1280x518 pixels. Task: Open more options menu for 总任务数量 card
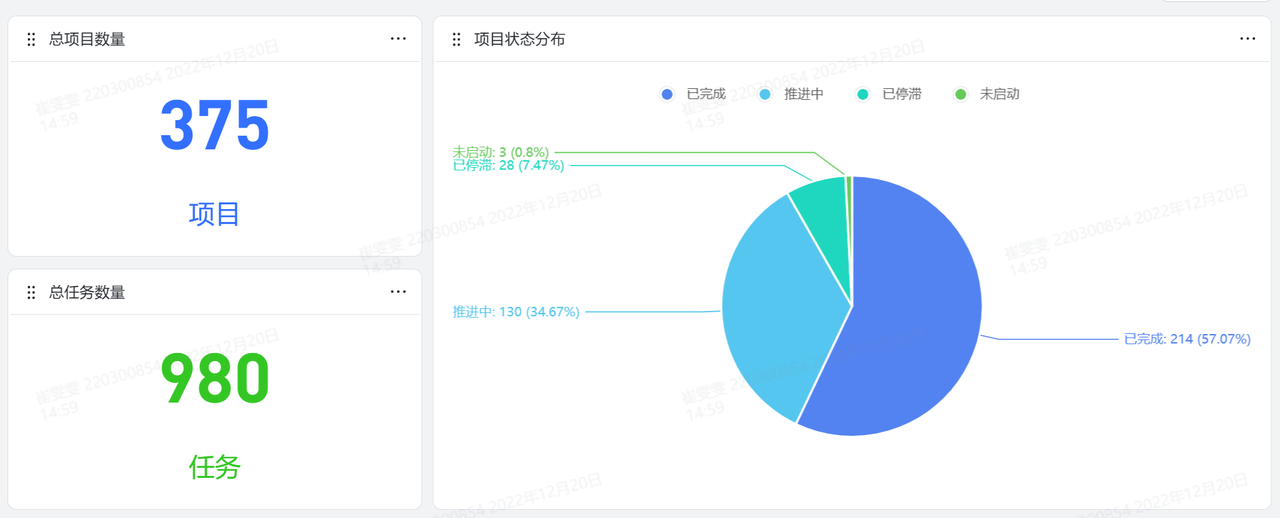(398, 292)
